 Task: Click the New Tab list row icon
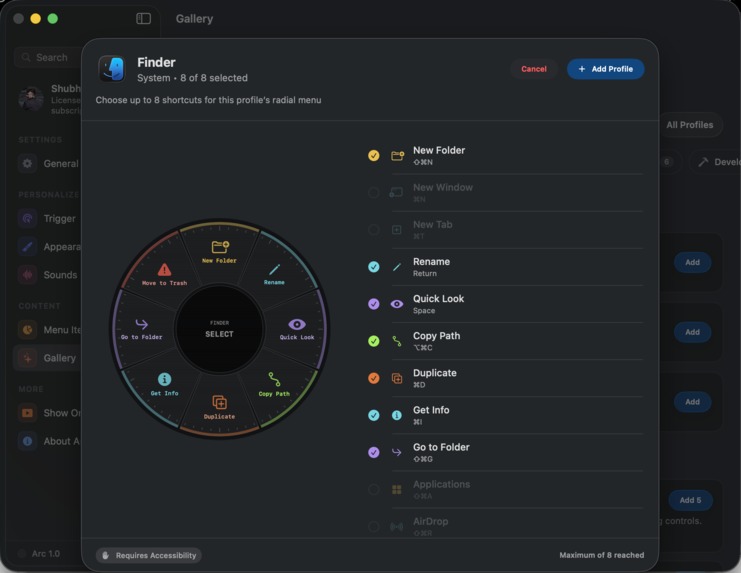[x=396, y=230]
